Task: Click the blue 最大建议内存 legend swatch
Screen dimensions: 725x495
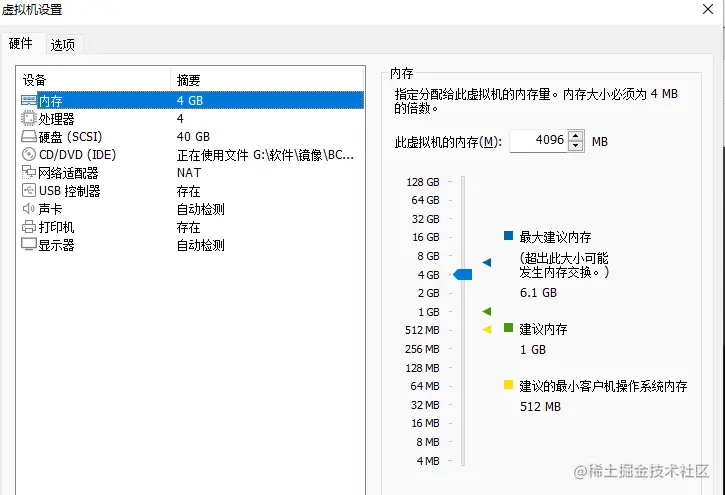Action: pos(509,236)
